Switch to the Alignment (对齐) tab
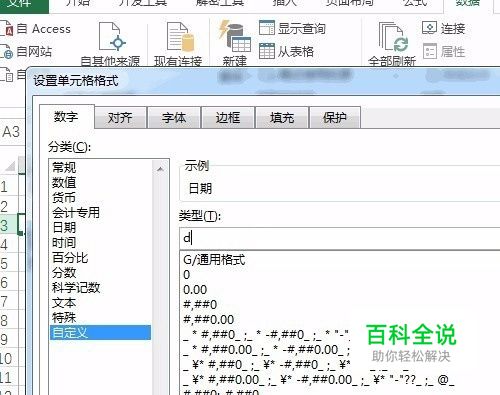The height and width of the screenshot is (395, 500). (x=120, y=118)
